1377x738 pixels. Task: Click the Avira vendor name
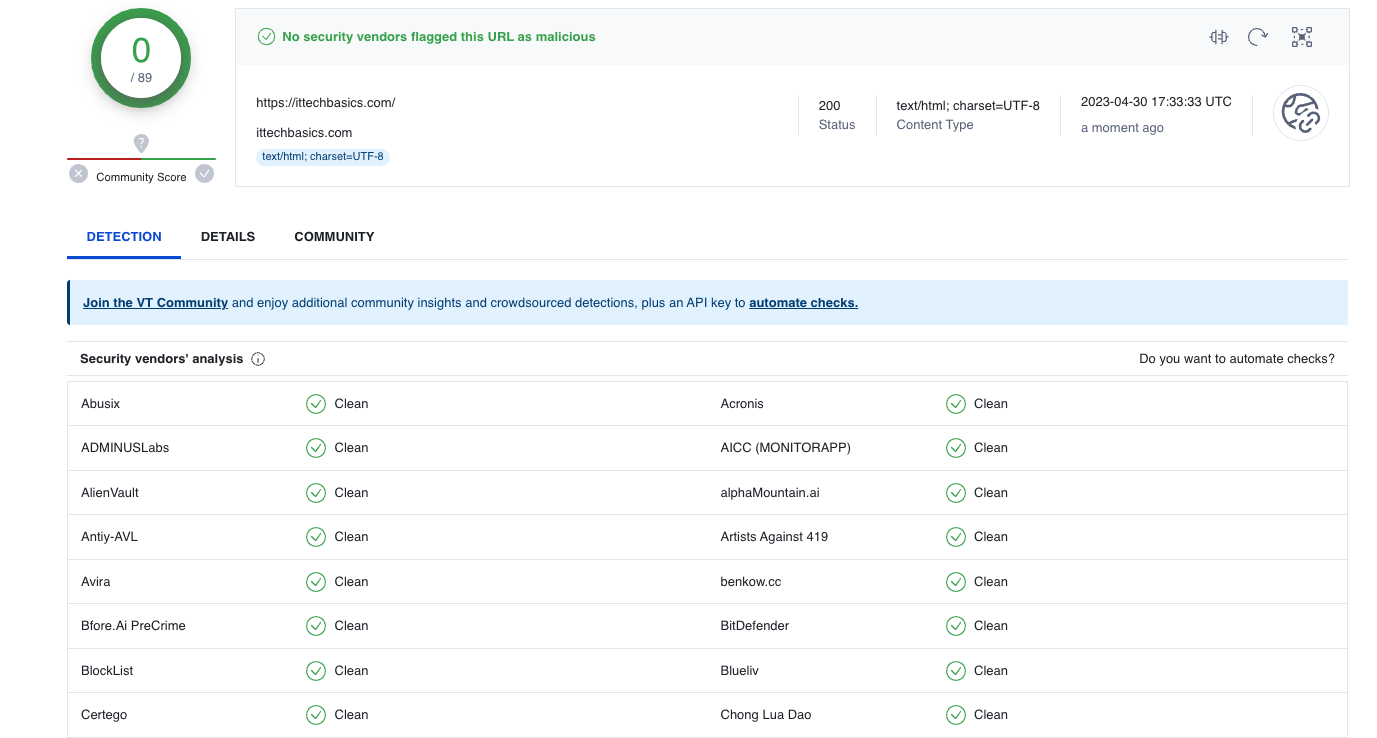(x=96, y=582)
